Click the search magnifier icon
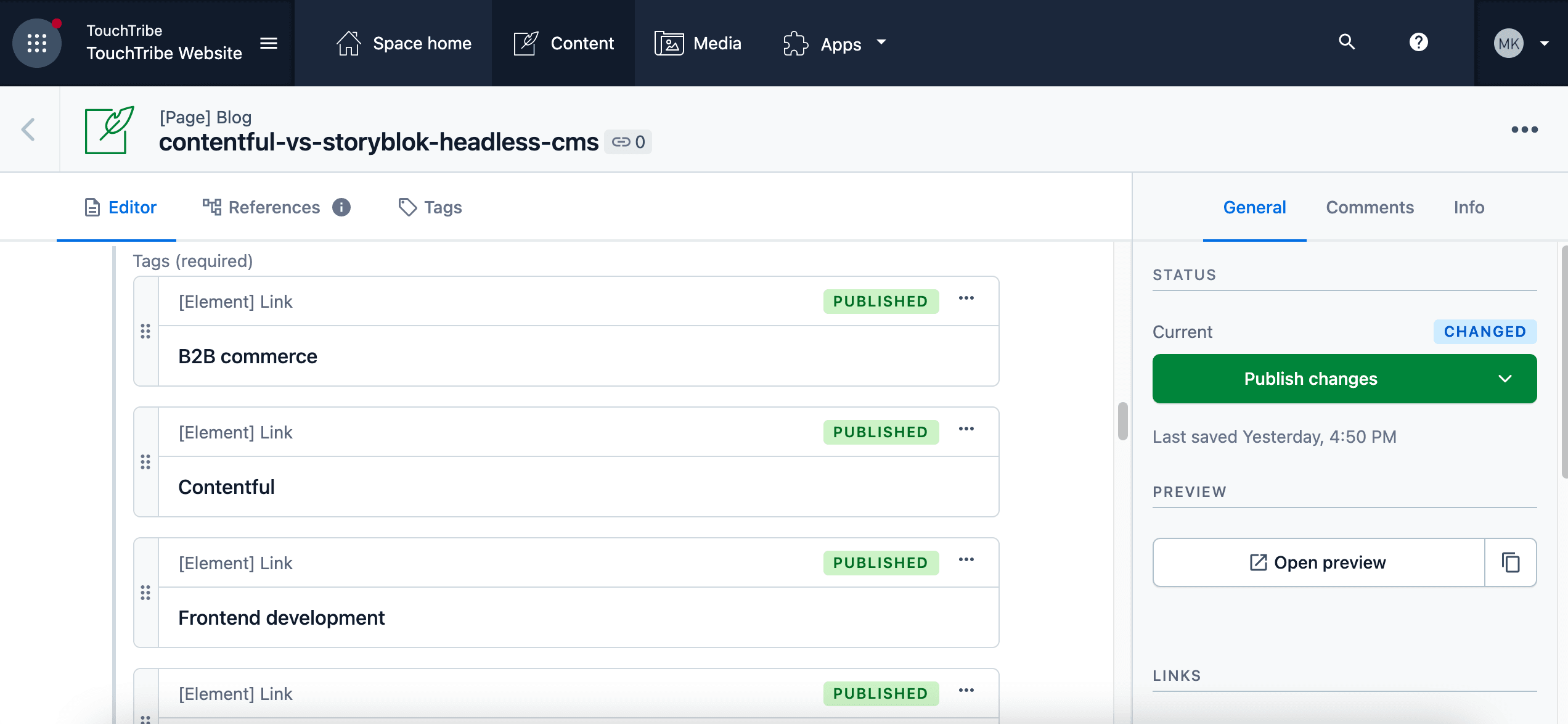Viewport: 1568px width, 724px height. [x=1347, y=42]
